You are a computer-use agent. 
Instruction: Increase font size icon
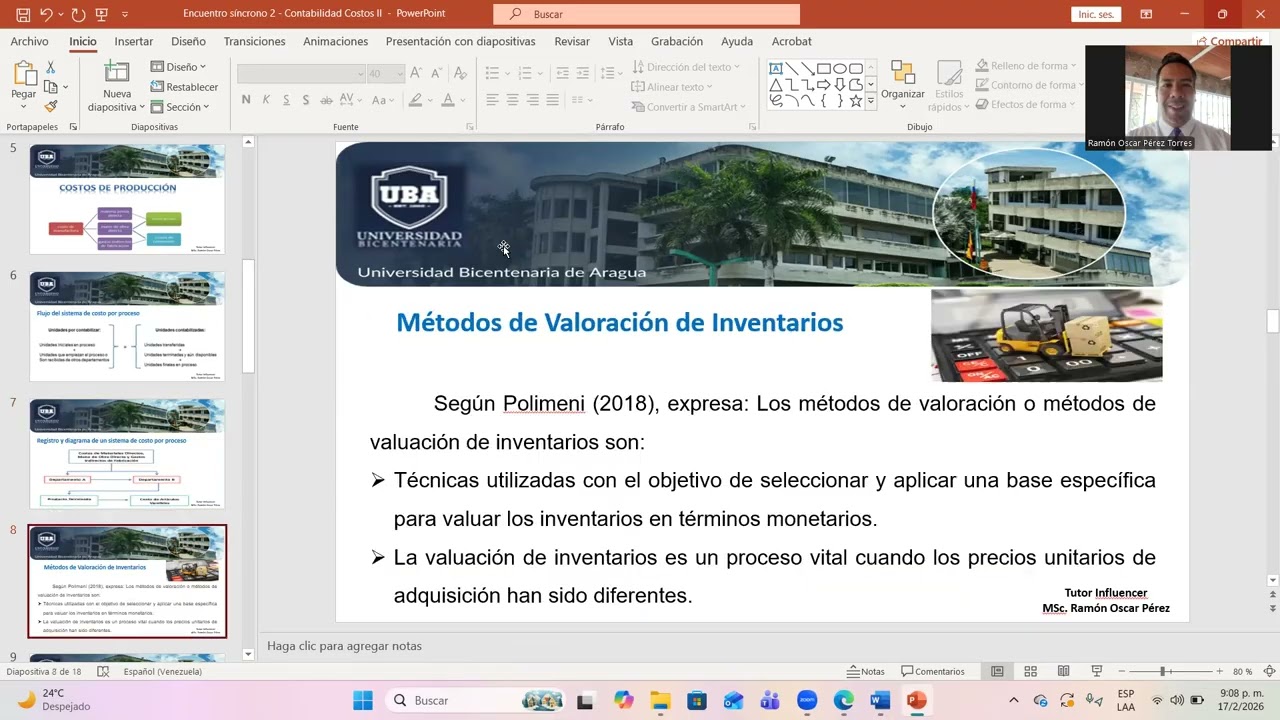(416, 73)
